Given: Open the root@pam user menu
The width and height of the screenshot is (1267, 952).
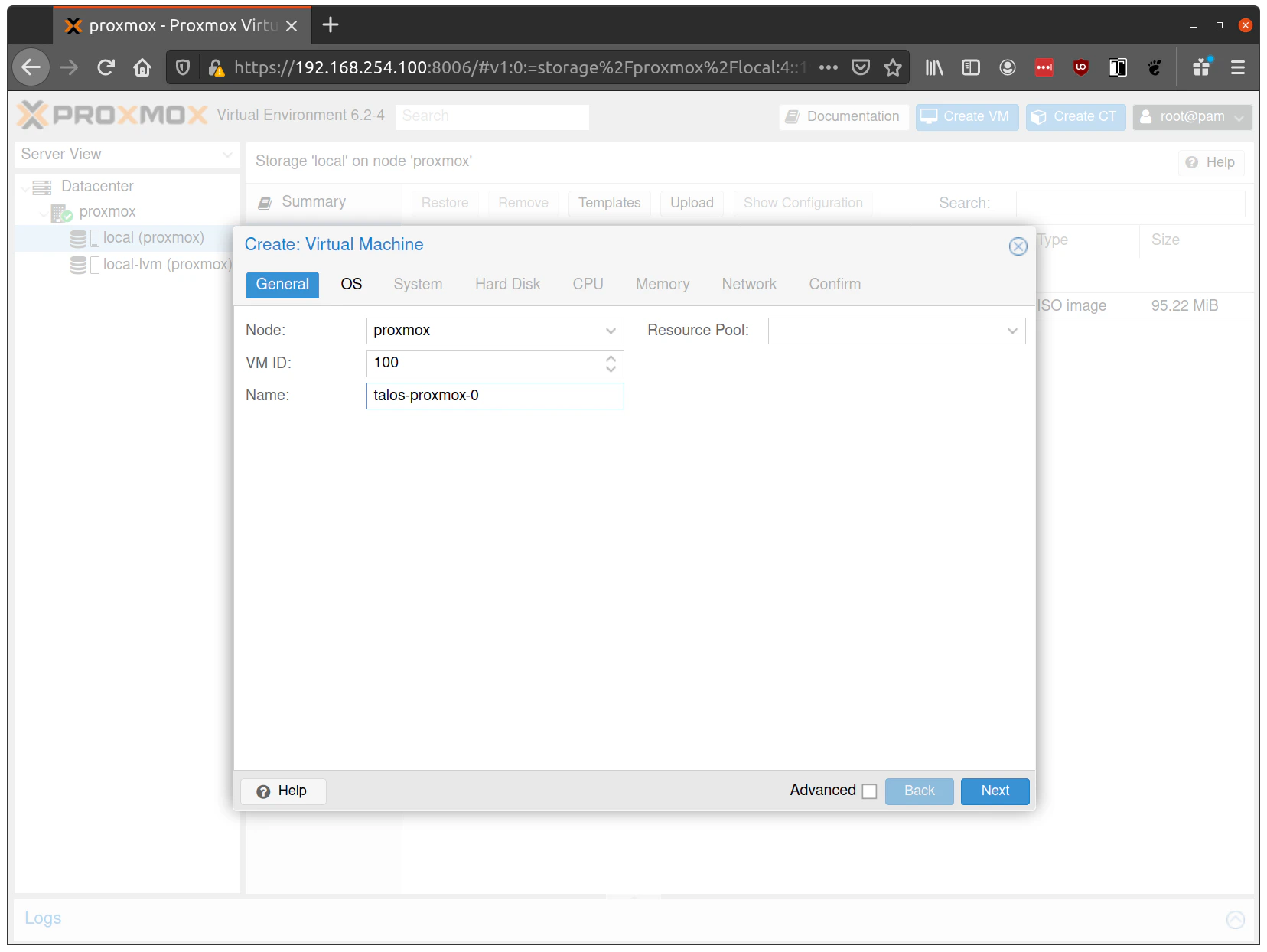Looking at the screenshot, I should point(1192,116).
